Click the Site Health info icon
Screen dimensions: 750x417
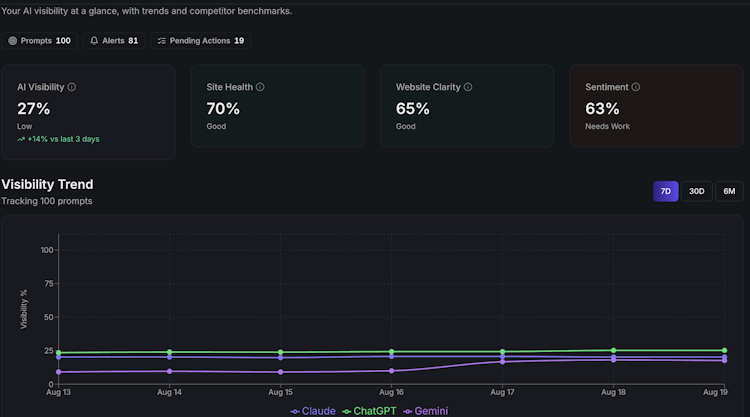tap(260, 87)
